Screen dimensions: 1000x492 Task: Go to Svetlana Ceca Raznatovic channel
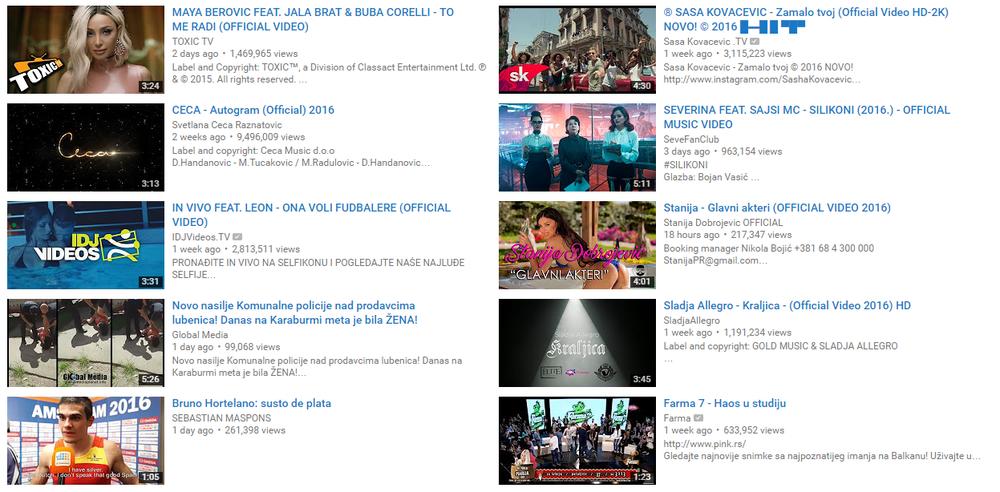[225, 124]
